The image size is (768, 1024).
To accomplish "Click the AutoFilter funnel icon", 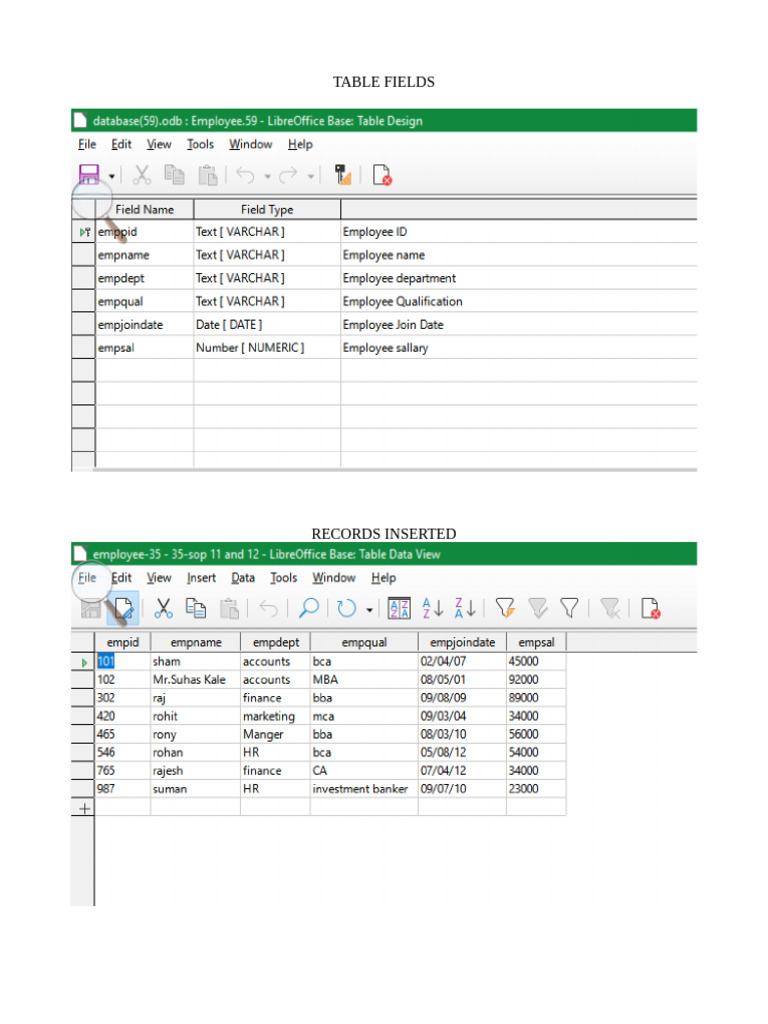I will (506, 608).
